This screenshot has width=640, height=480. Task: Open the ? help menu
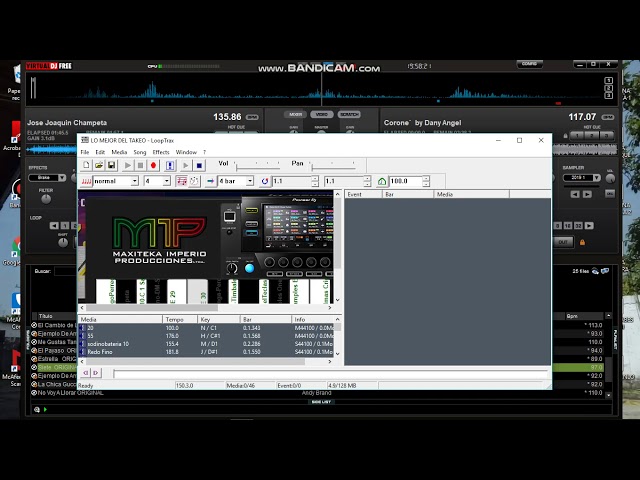pyautogui.click(x=204, y=152)
